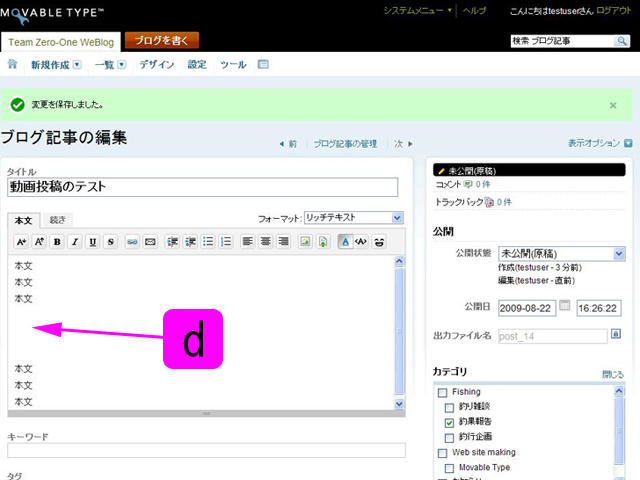The height and width of the screenshot is (480, 640).
Task: Apply italic formatting from the editor toolbar
Action: 74,241
